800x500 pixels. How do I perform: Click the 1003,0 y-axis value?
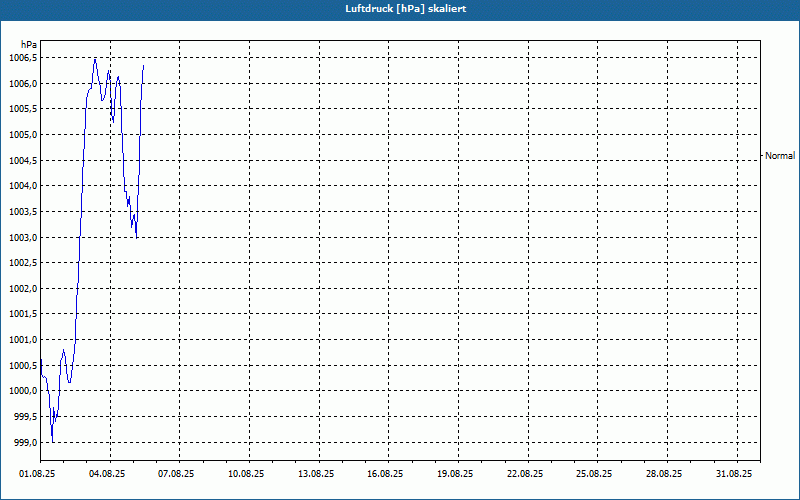[23, 238]
